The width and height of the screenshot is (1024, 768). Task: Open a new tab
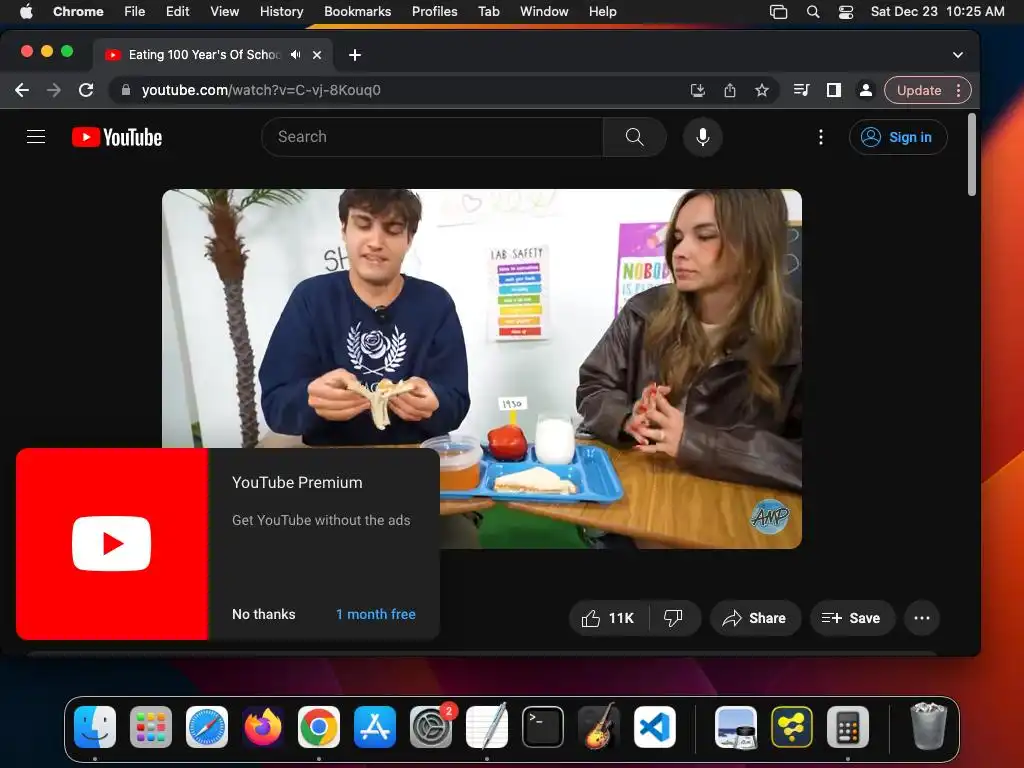(355, 55)
